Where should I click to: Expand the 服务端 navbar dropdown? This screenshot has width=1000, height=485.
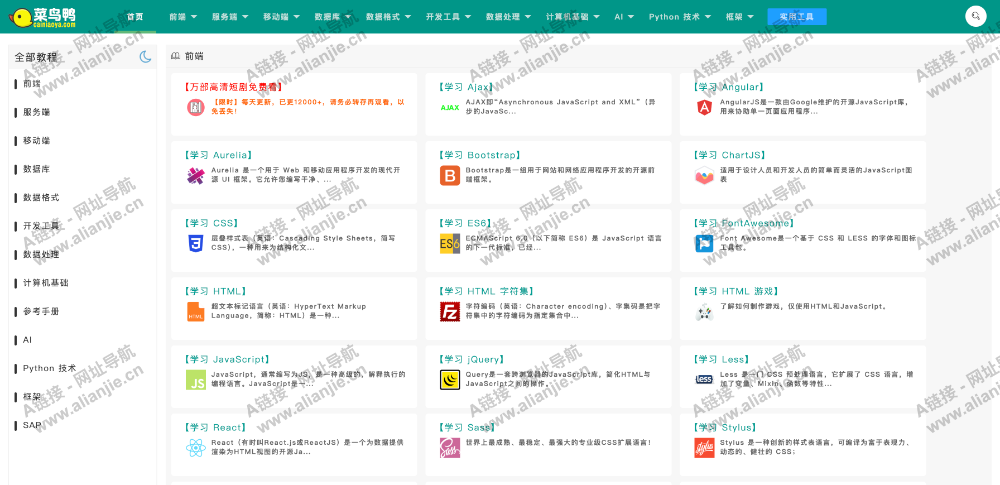[230, 17]
